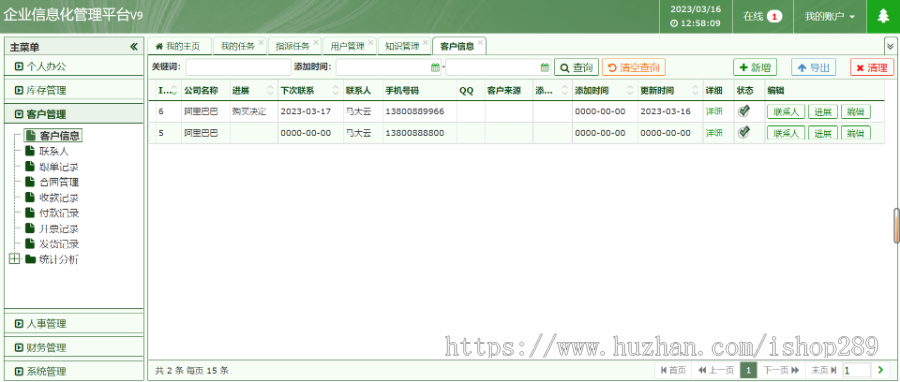Close the 我的任务 tab
The height and width of the screenshot is (382, 900).
(x=261, y=42)
